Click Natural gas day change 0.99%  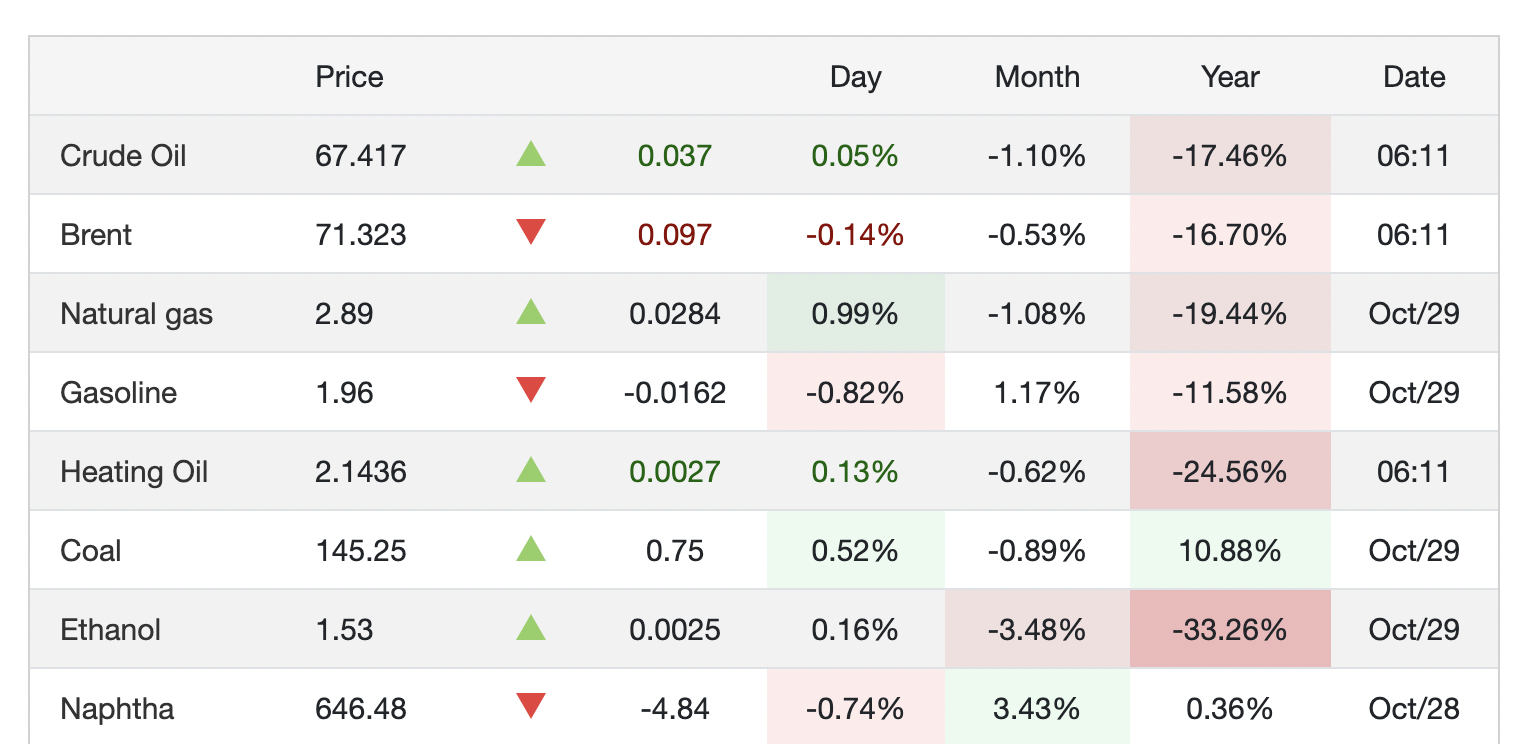pos(855,314)
